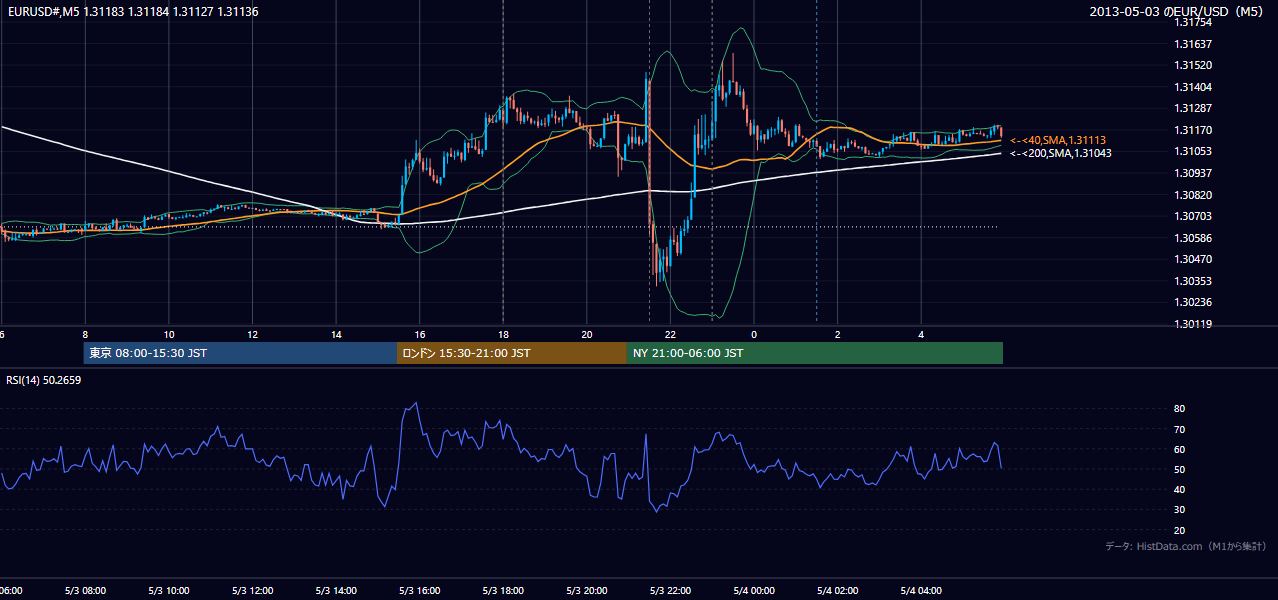Click the bottom time label 5/3 12:00
The width and height of the screenshot is (1278, 600).
coord(252,591)
